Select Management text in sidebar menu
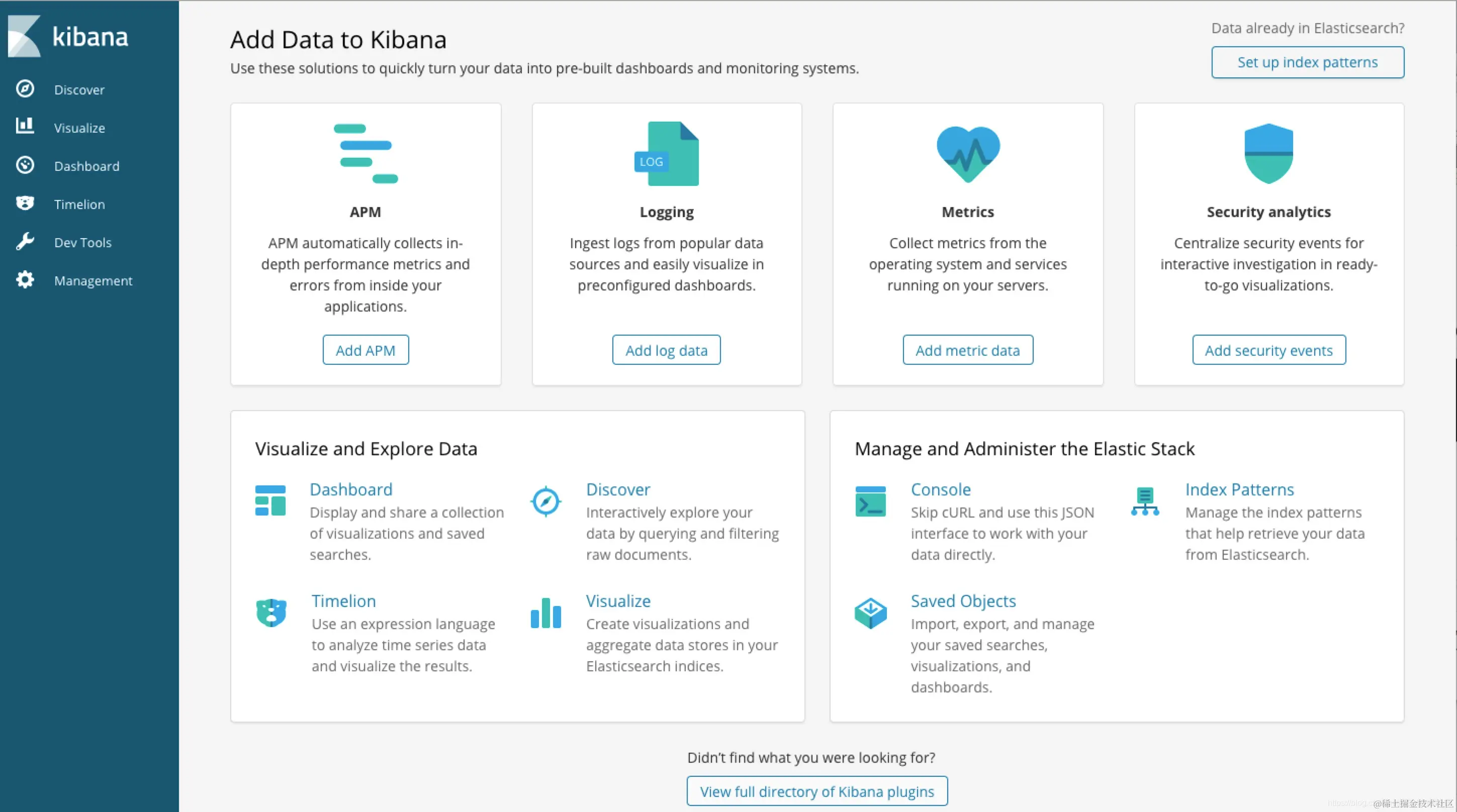1457x812 pixels. (94, 280)
